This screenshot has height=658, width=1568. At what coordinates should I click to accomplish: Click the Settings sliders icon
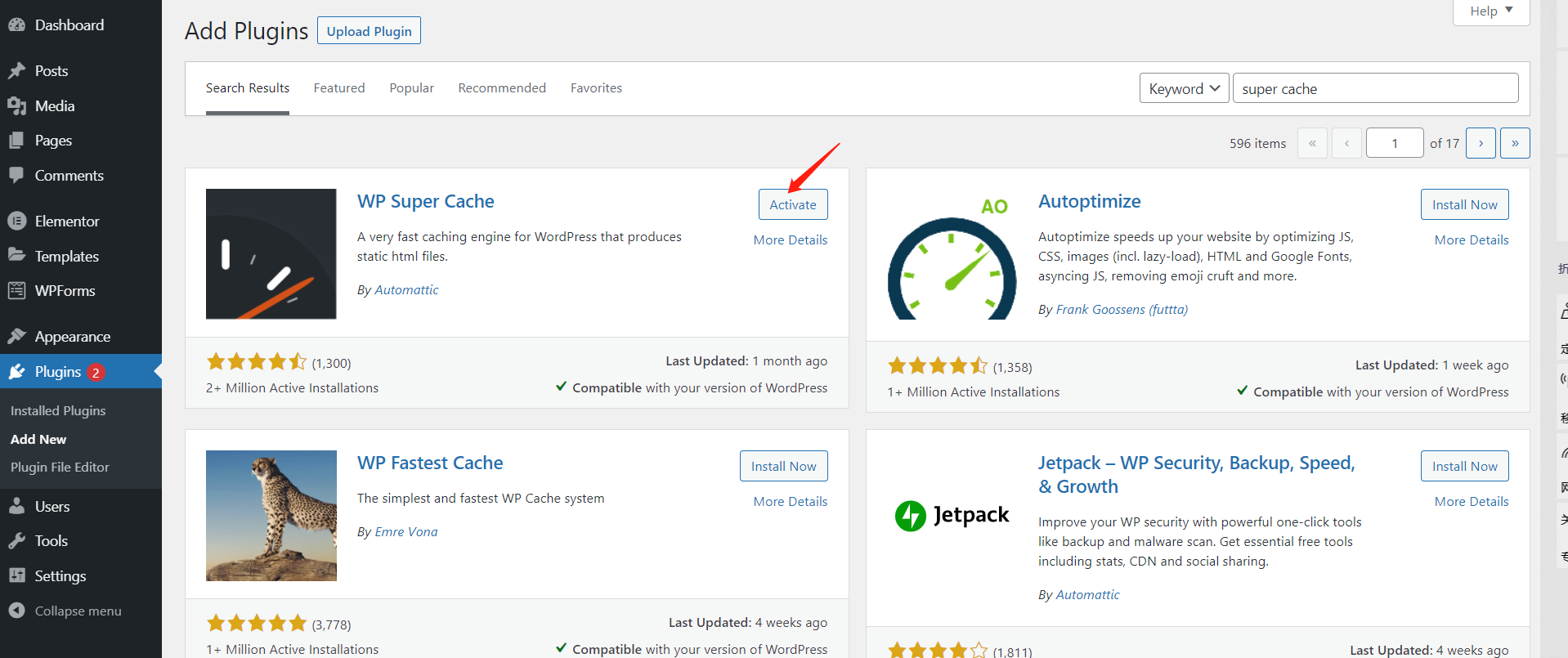(17, 575)
